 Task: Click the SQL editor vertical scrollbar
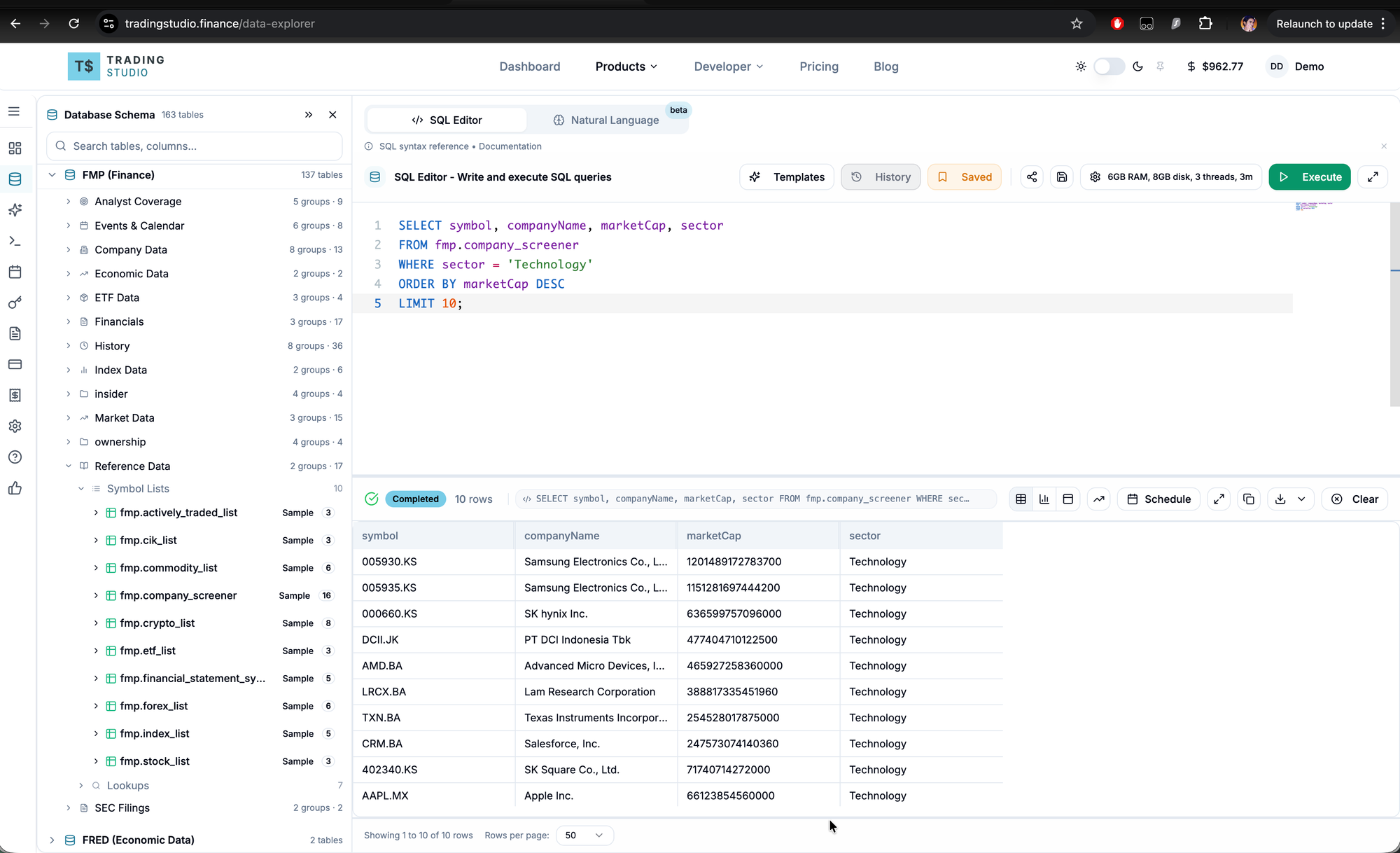[x=1394, y=305]
